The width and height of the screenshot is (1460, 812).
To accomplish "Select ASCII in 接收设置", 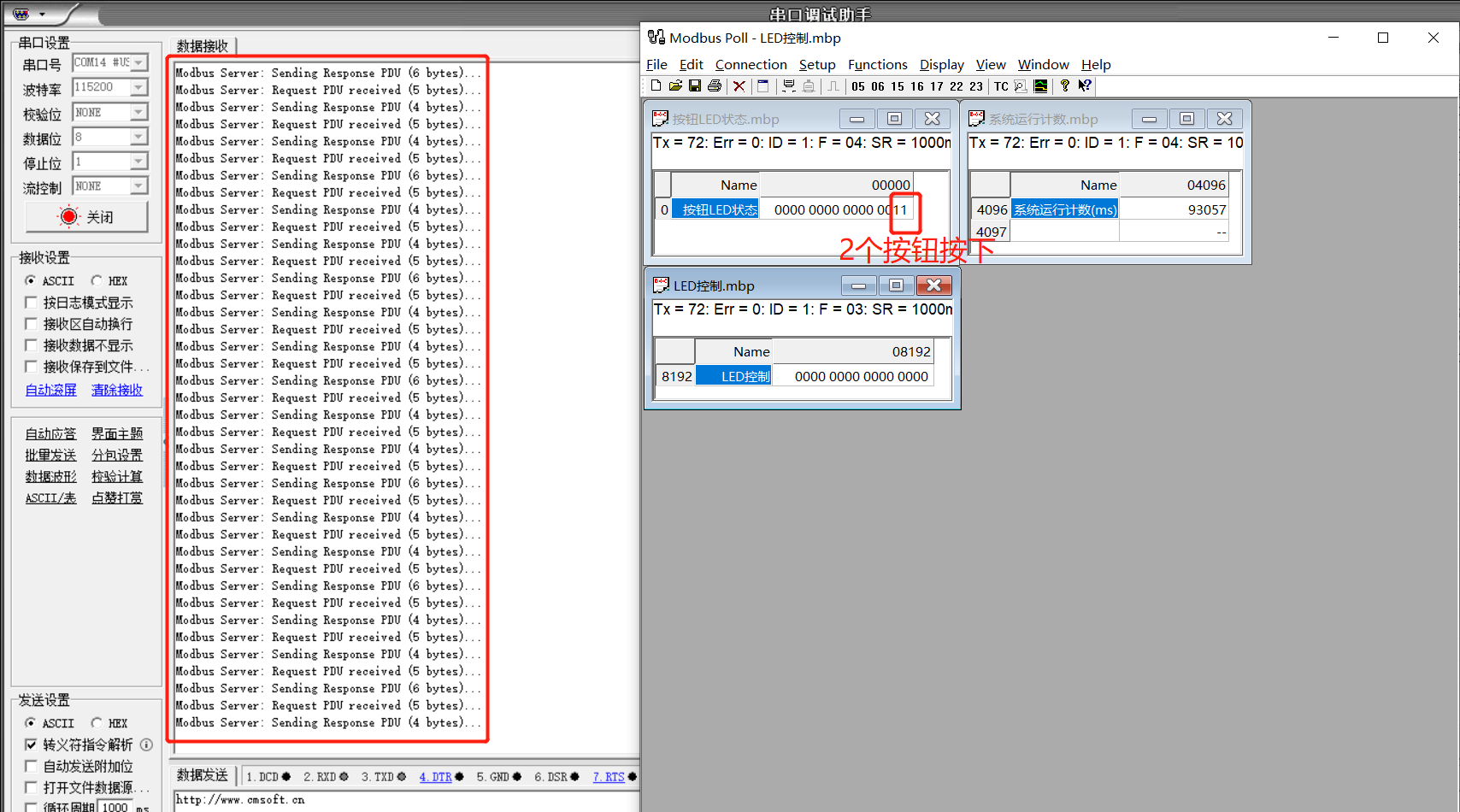I will [31, 280].
